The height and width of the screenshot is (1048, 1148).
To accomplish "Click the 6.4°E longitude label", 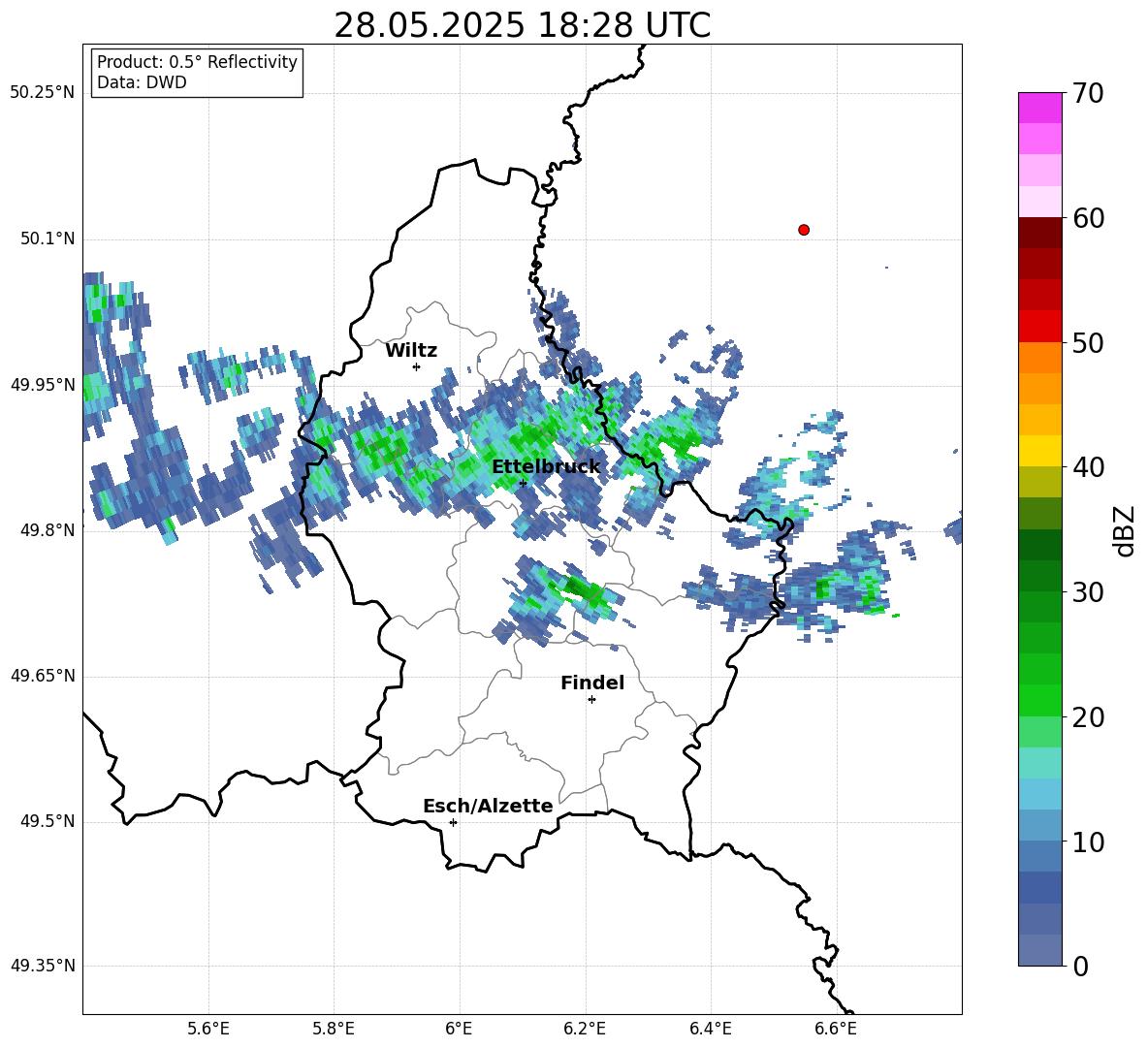I will pos(710,1029).
